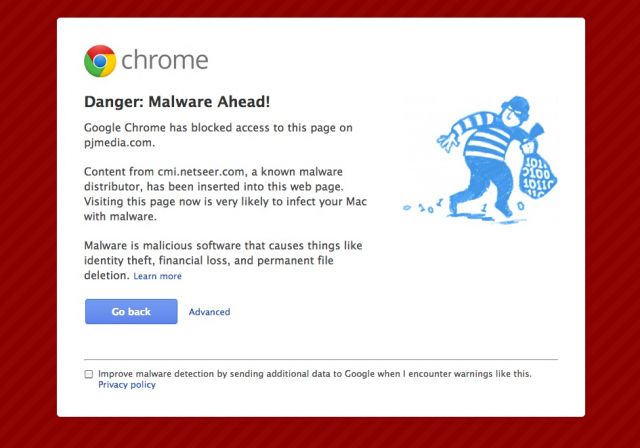Enable sending additional data to Google checkbox
Screen dimensions: 640x448
click(x=89, y=374)
